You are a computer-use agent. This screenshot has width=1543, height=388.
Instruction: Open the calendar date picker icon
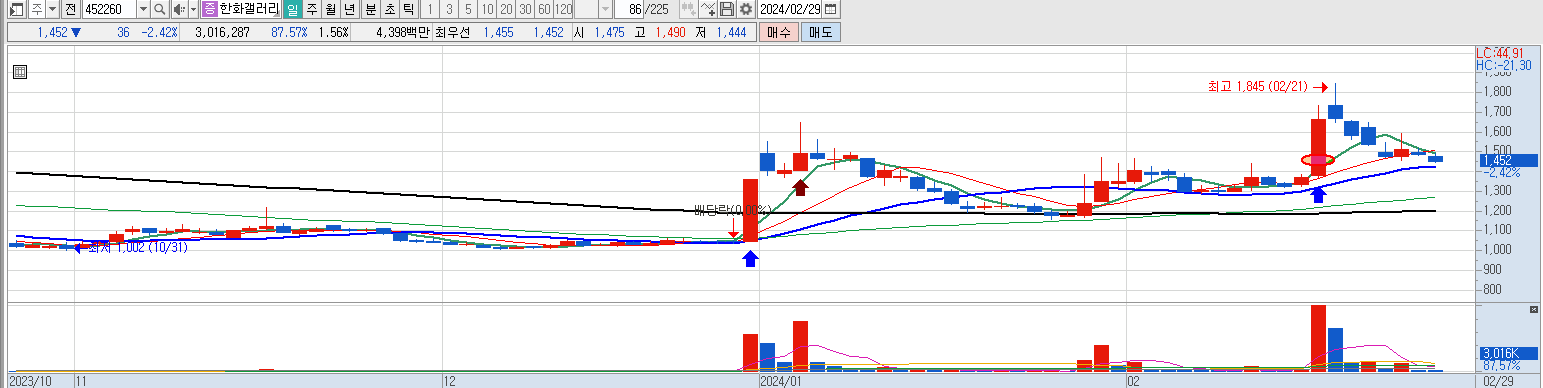(831, 9)
